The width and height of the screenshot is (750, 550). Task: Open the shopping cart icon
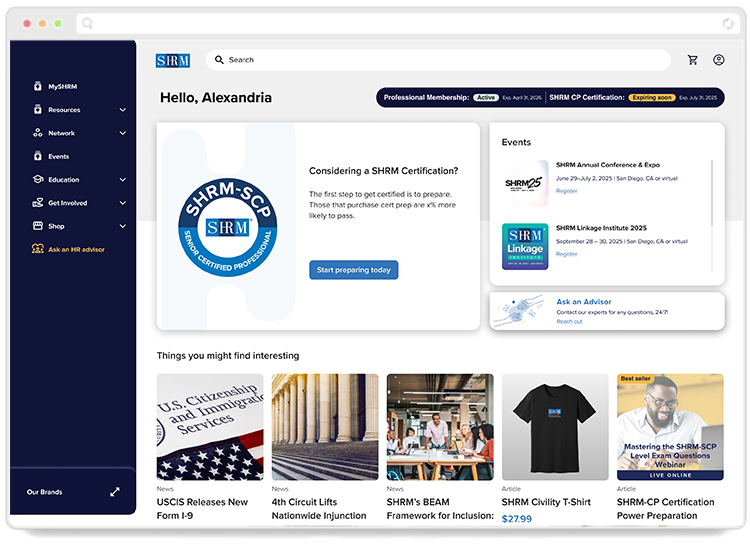click(x=692, y=60)
